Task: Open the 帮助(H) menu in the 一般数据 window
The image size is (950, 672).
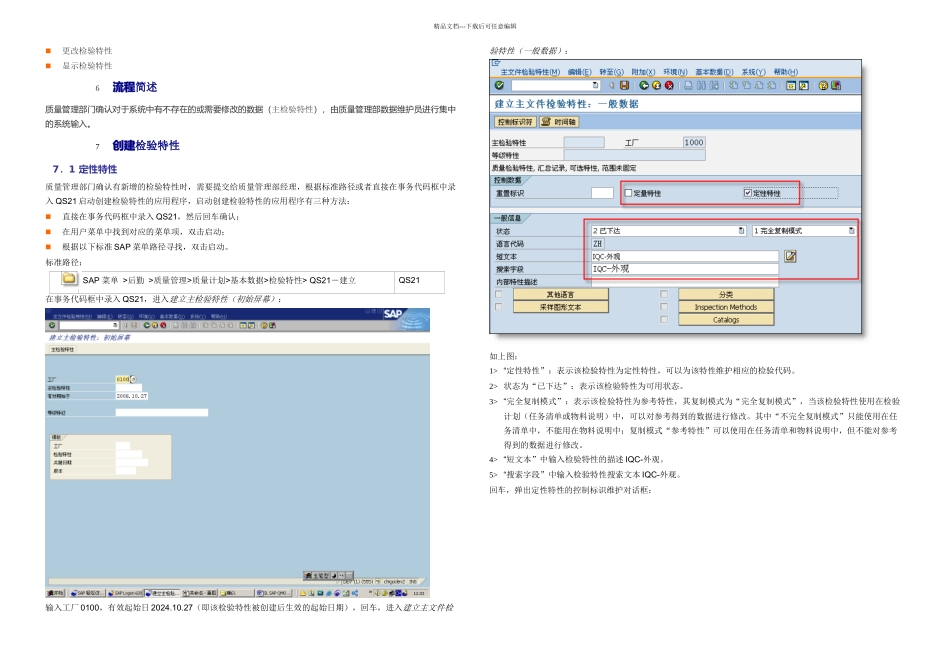Action: tap(786, 72)
